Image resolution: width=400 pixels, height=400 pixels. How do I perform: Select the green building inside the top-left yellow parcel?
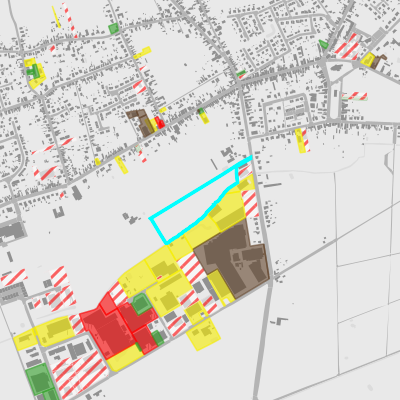tap(34, 72)
